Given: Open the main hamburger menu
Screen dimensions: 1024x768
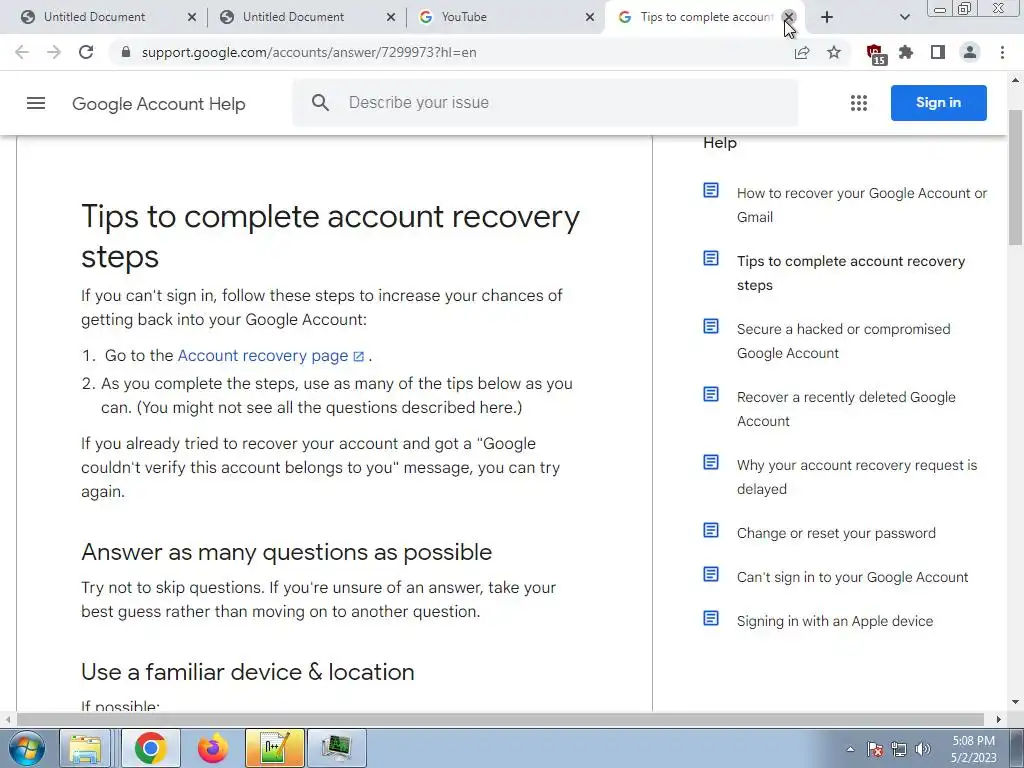Looking at the screenshot, I should 36,103.
